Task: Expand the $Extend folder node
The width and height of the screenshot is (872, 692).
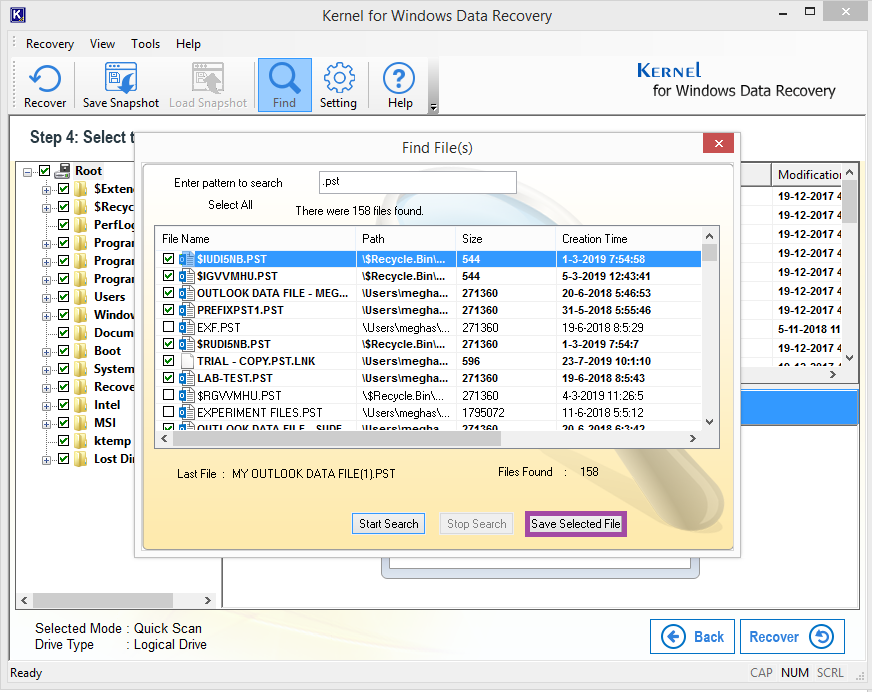Action: [x=47, y=190]
